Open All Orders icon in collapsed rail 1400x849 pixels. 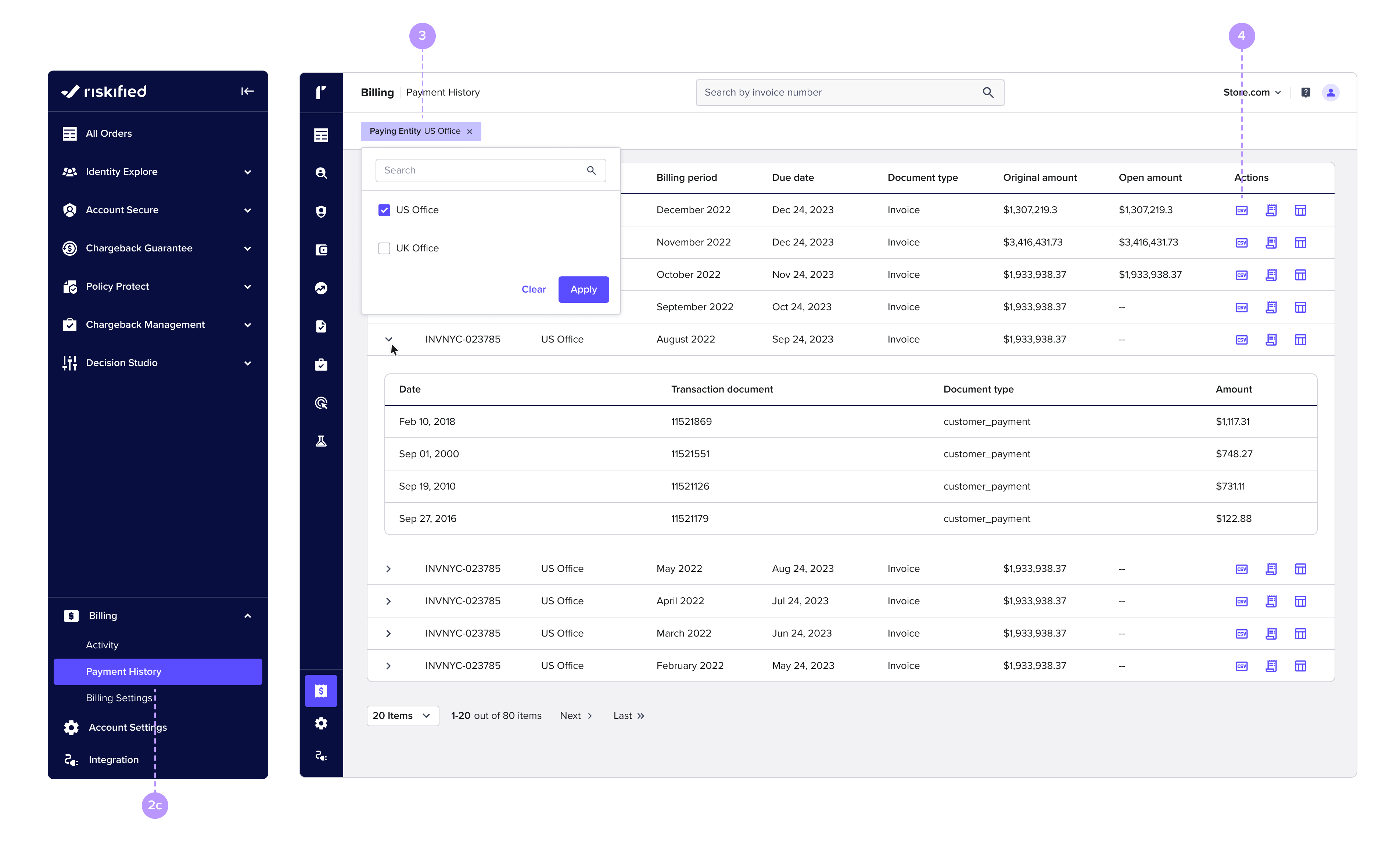[321, 135]
